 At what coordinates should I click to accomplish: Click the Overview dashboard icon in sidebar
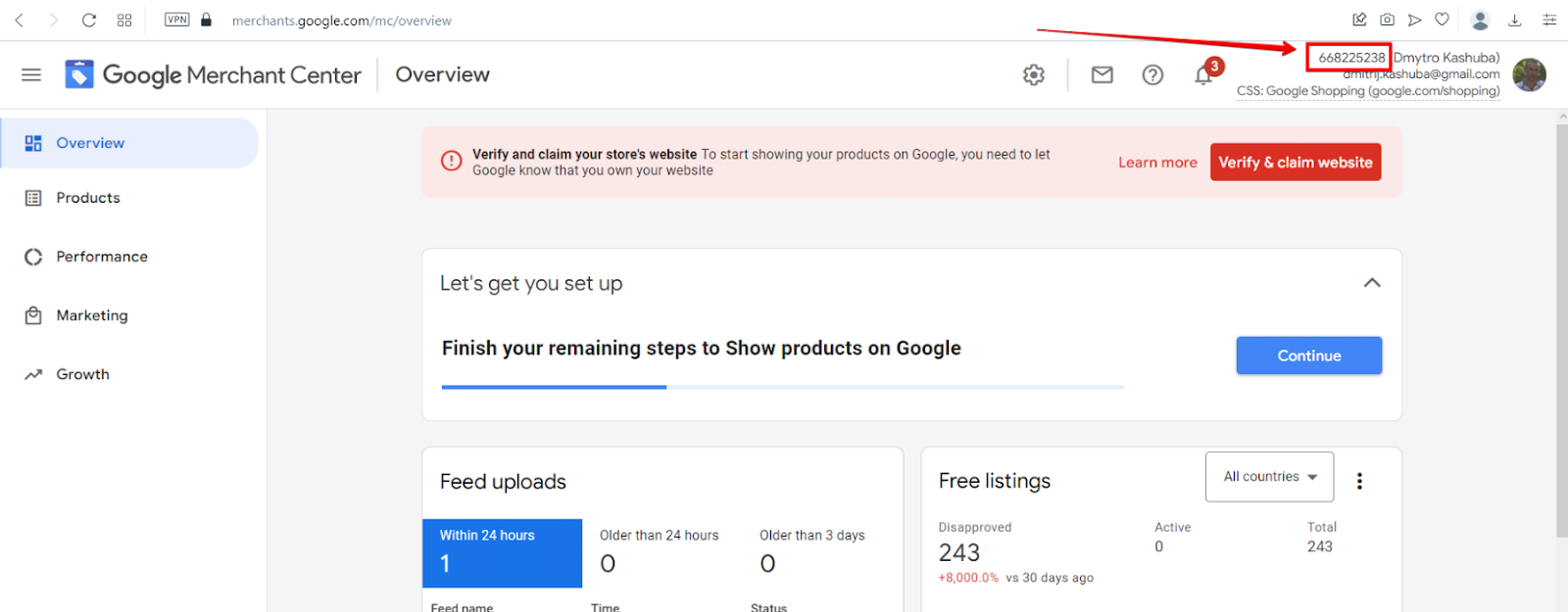tap(33, 143)
